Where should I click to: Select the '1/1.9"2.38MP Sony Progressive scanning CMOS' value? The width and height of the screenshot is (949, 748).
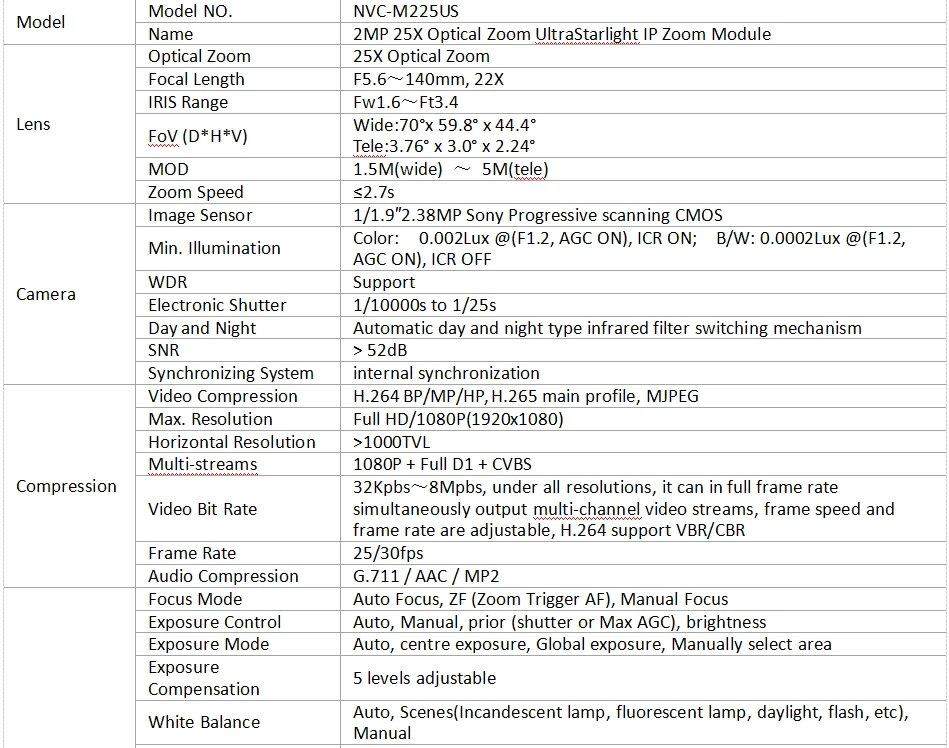pyautogui.click(x=538, y=215)
